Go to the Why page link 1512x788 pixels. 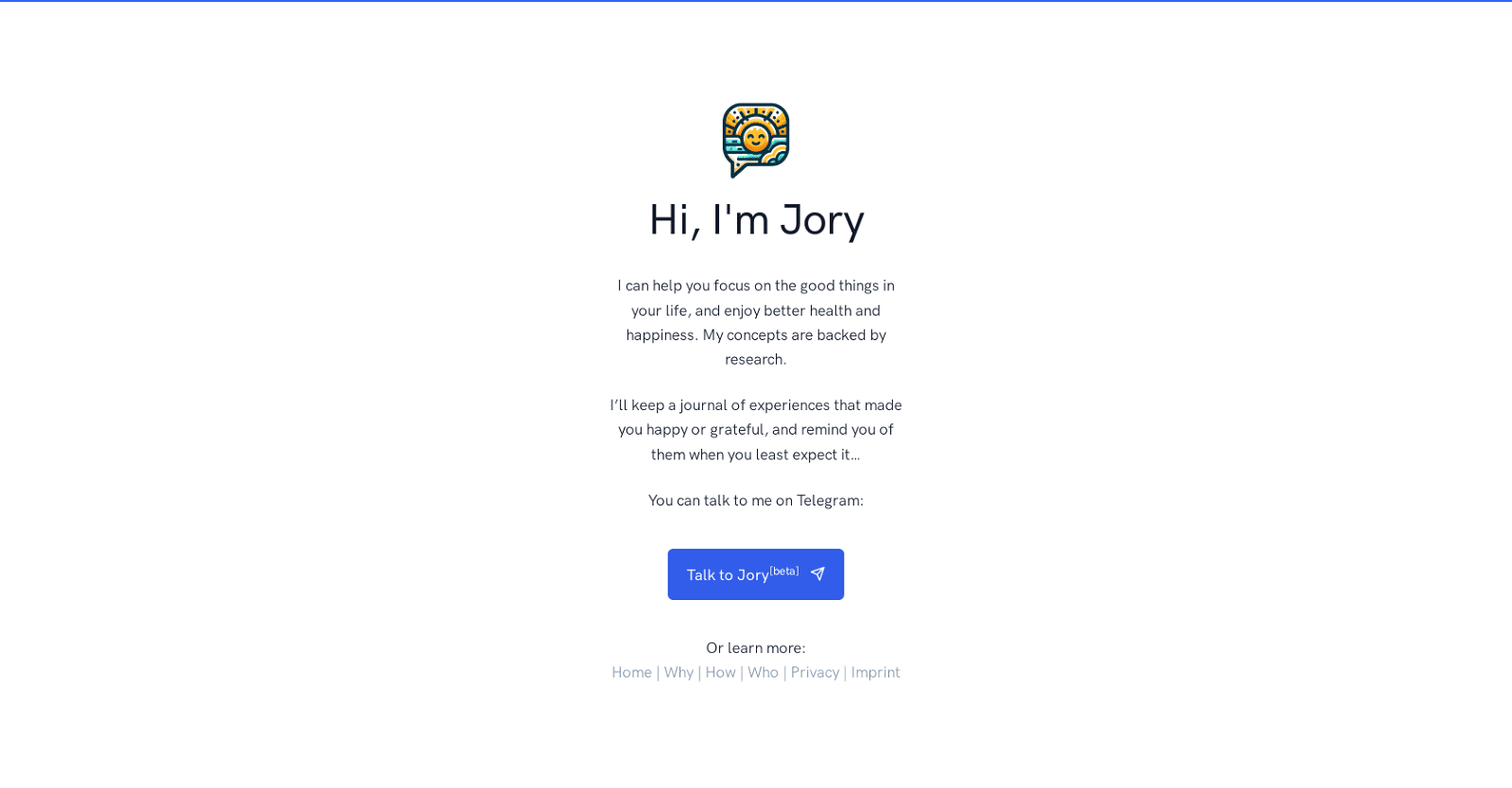[679, 673]
